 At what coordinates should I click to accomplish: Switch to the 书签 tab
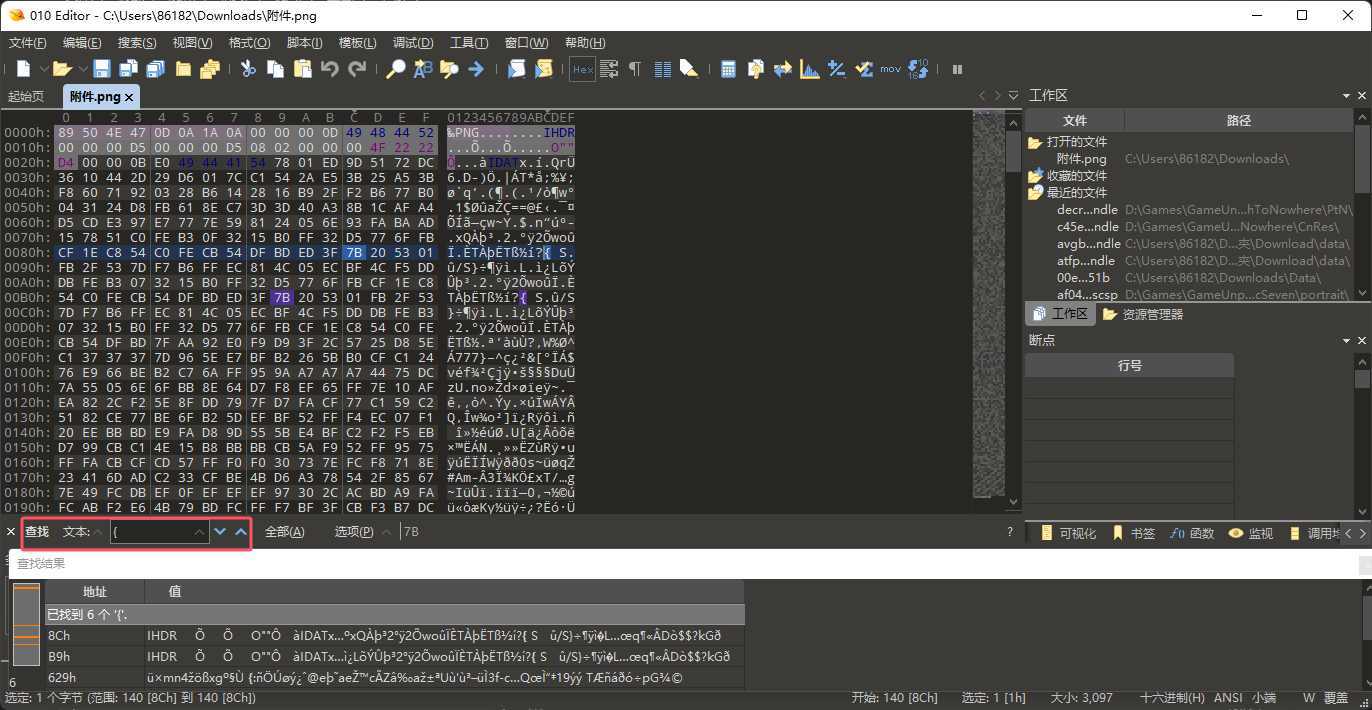[x=1133, y=533]
